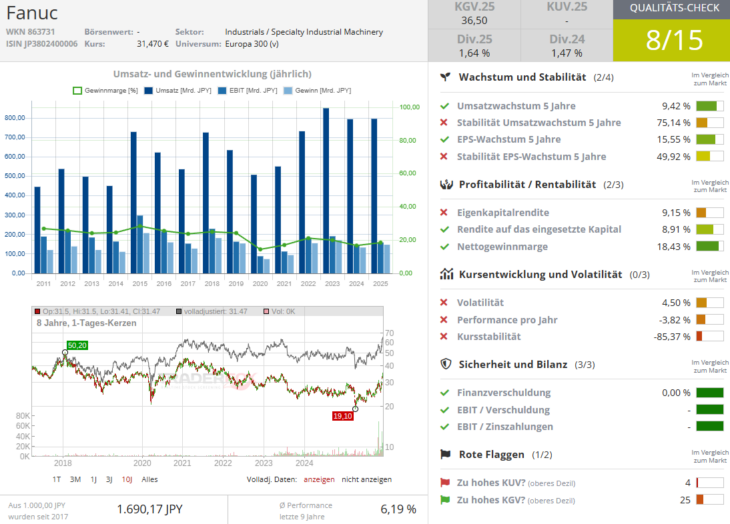730x524 pixels.
Task: Click the Sicherheit und Bilanz shield icon
Action: (x=445, y=364)
